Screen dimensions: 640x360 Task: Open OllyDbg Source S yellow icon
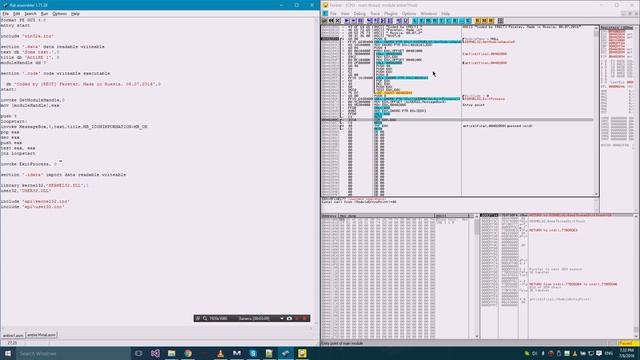coord(491,20)
